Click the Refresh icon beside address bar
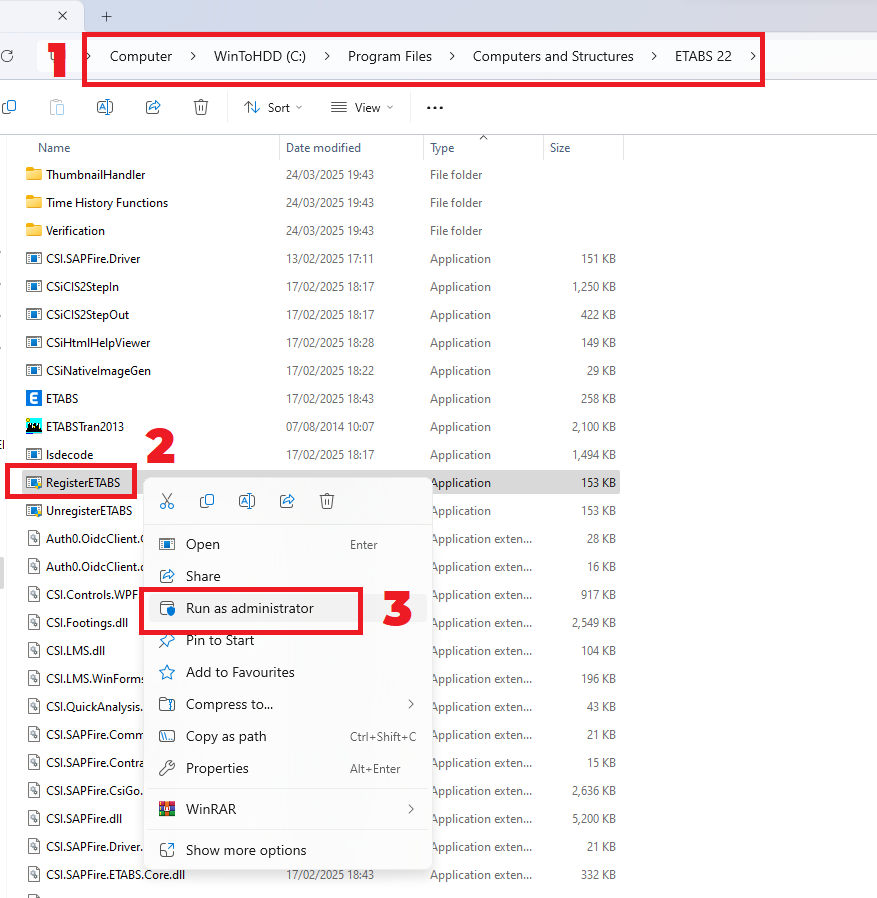Viewport: 877px width, 898px height. (7, 56)
